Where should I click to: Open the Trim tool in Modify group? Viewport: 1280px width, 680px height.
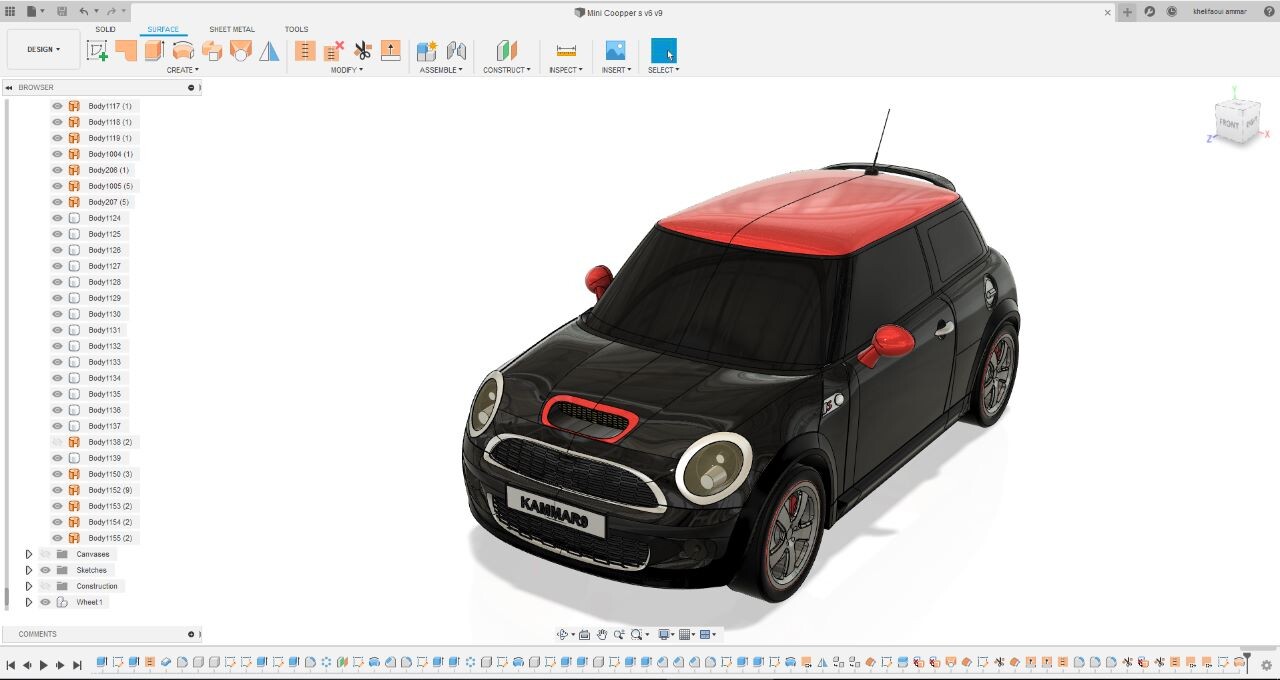(x=361, y=48)
